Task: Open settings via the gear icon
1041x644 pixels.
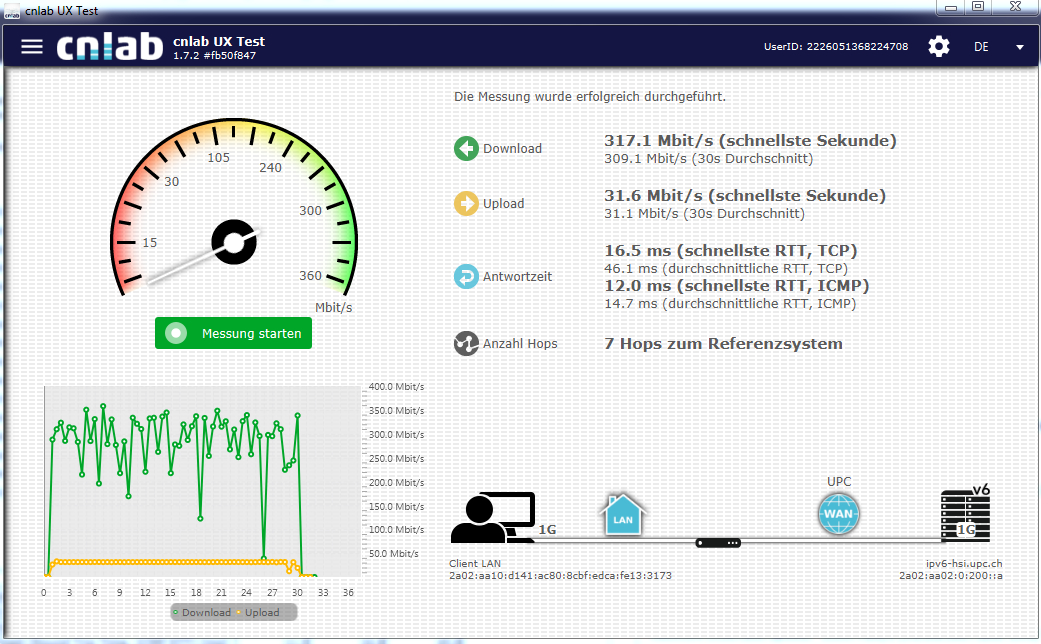Action: (x=938, y=47)
